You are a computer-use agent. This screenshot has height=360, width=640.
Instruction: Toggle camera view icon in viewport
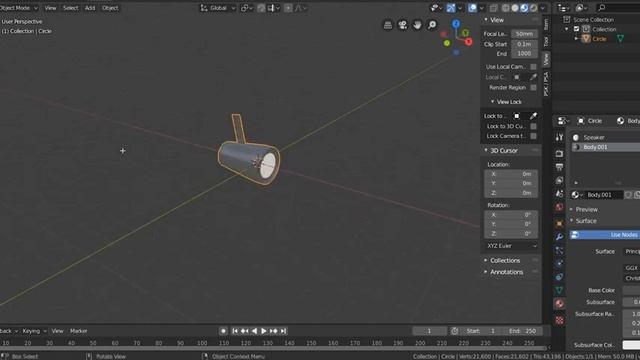(402, 25)
